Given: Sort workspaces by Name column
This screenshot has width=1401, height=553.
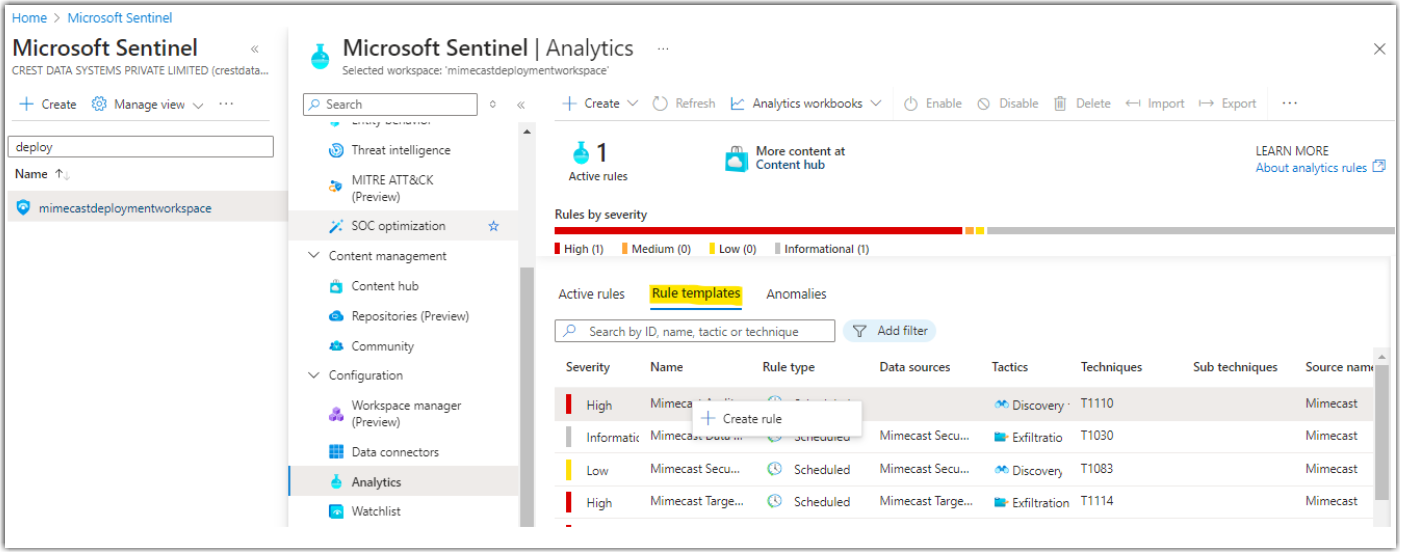Looking at the screenshot, I should click(42, 174).
